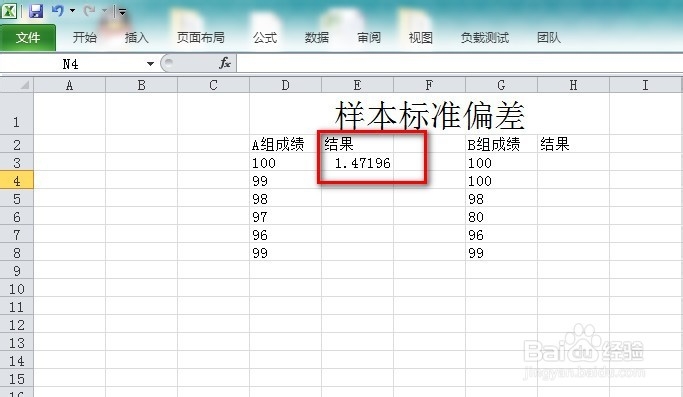Screen dimensions: 683x397
Task: Select cell G5 containing 98
Action: (x=501, y=198)
